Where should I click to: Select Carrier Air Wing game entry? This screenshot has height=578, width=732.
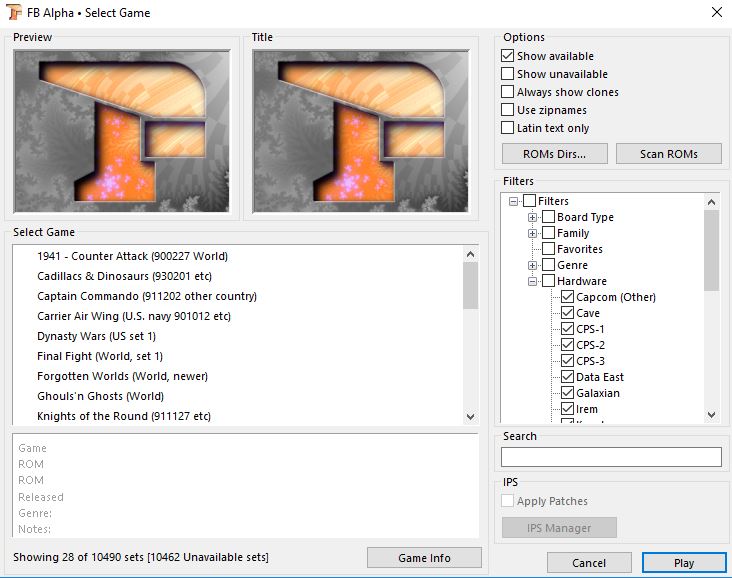[x=134, y=316]
